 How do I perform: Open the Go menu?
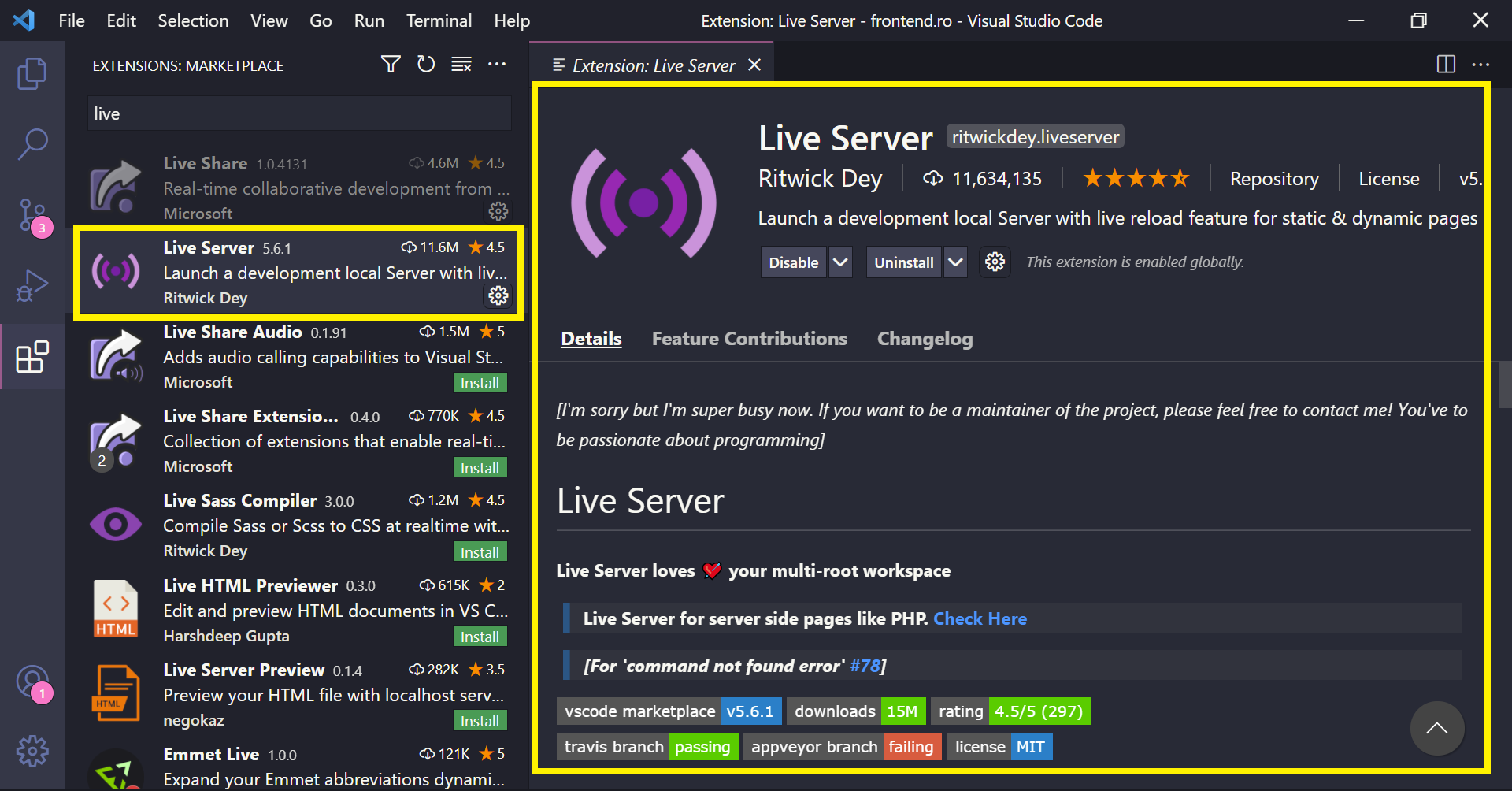point(321,20)
